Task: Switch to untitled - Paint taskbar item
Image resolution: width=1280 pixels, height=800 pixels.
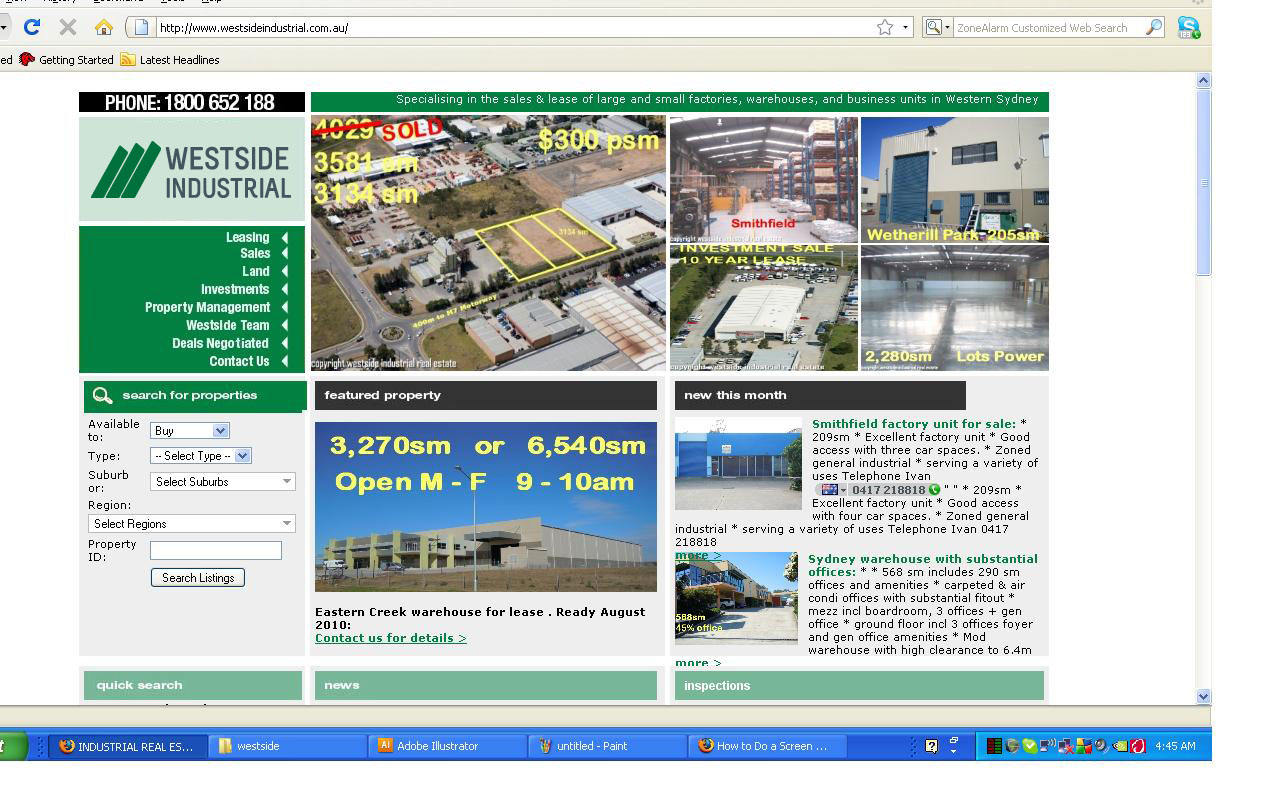Action: pos(607,746)
